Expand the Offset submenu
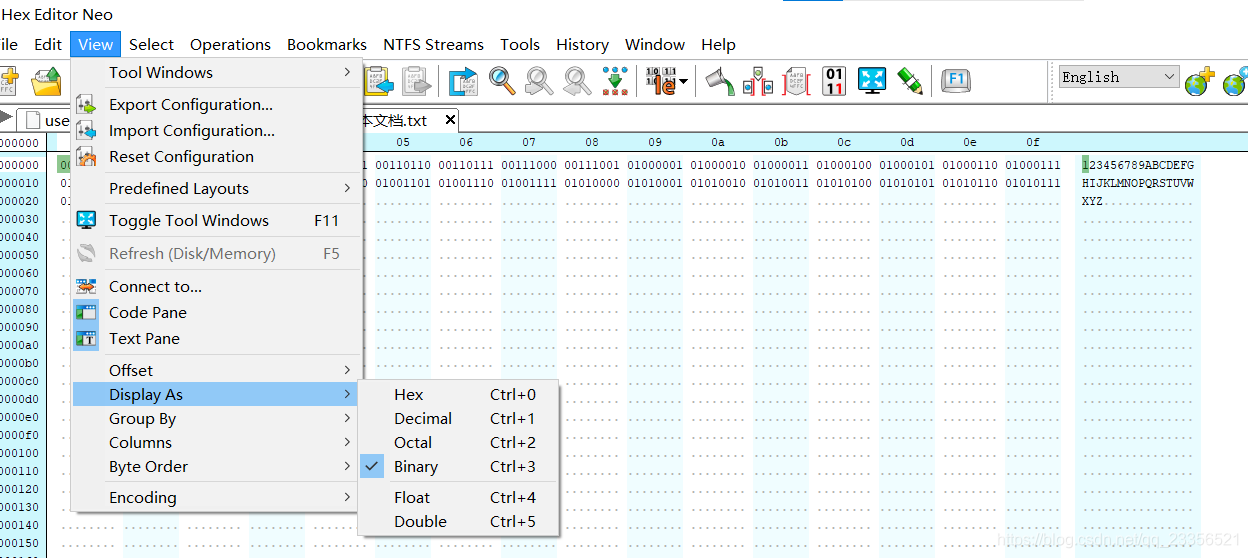The height and width of the screenshot is (558, 1248). click(x=217, y=370)
